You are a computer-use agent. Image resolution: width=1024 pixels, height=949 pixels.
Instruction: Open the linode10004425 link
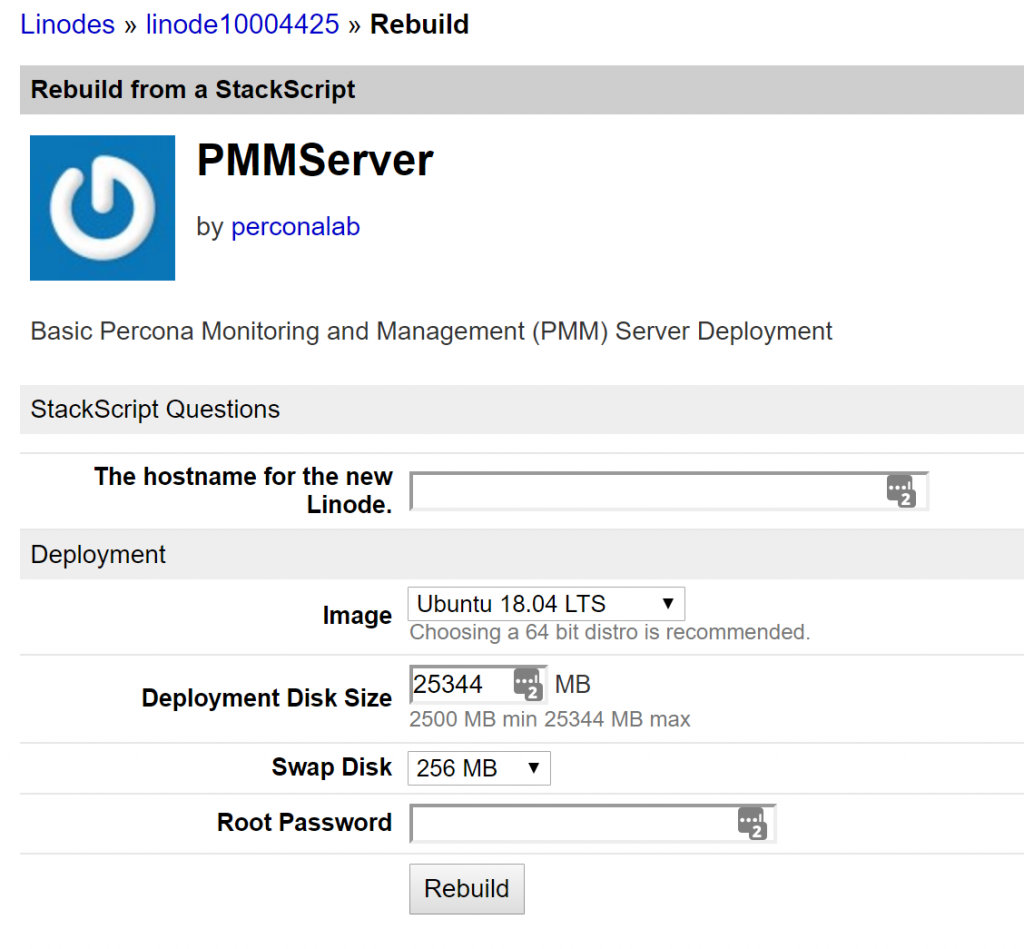pyautogui.click(x=242, y=24)
